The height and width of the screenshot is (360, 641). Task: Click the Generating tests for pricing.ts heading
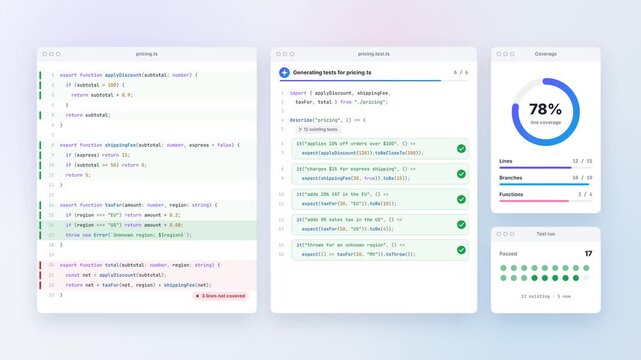point(332,72)
